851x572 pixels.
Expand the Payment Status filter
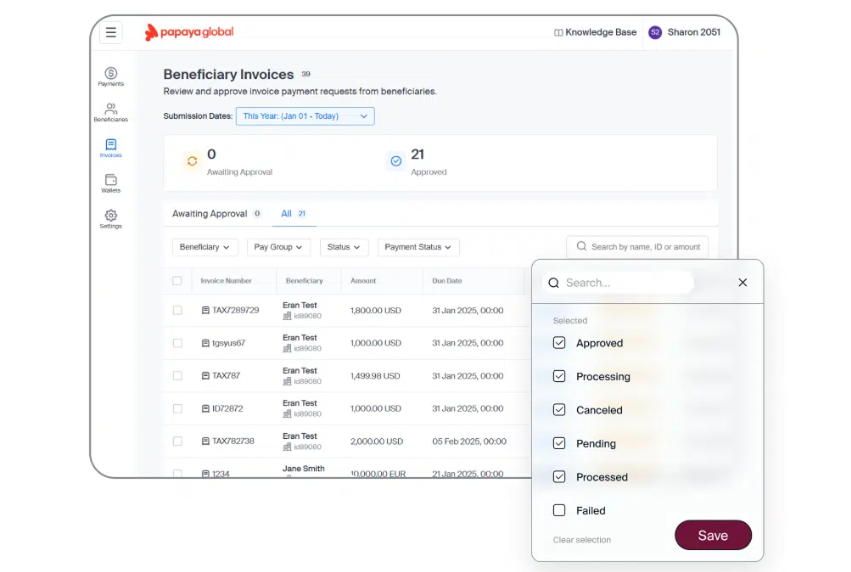point(418,247)
